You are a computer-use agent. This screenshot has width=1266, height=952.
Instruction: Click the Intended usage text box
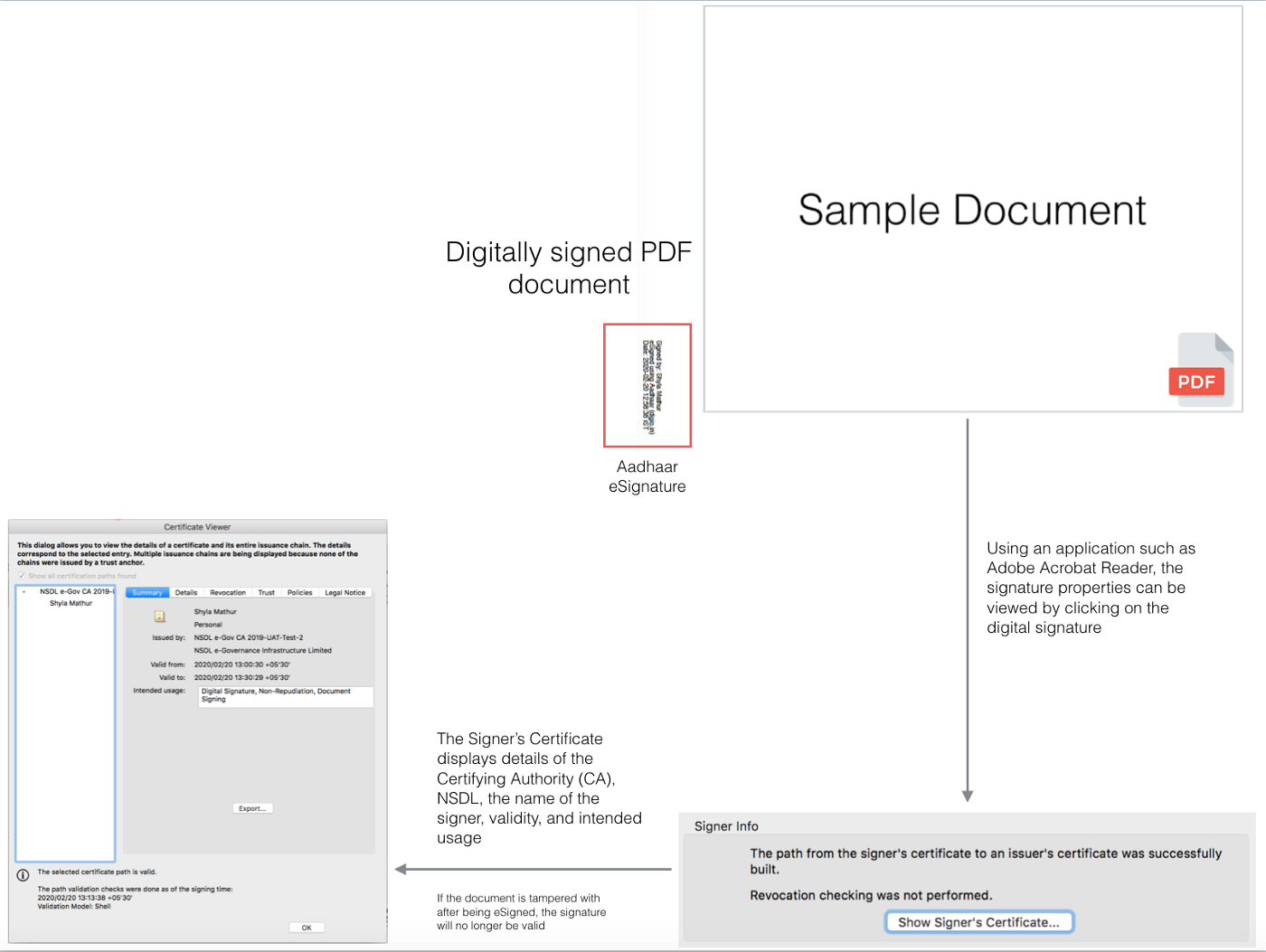(285, 696)
